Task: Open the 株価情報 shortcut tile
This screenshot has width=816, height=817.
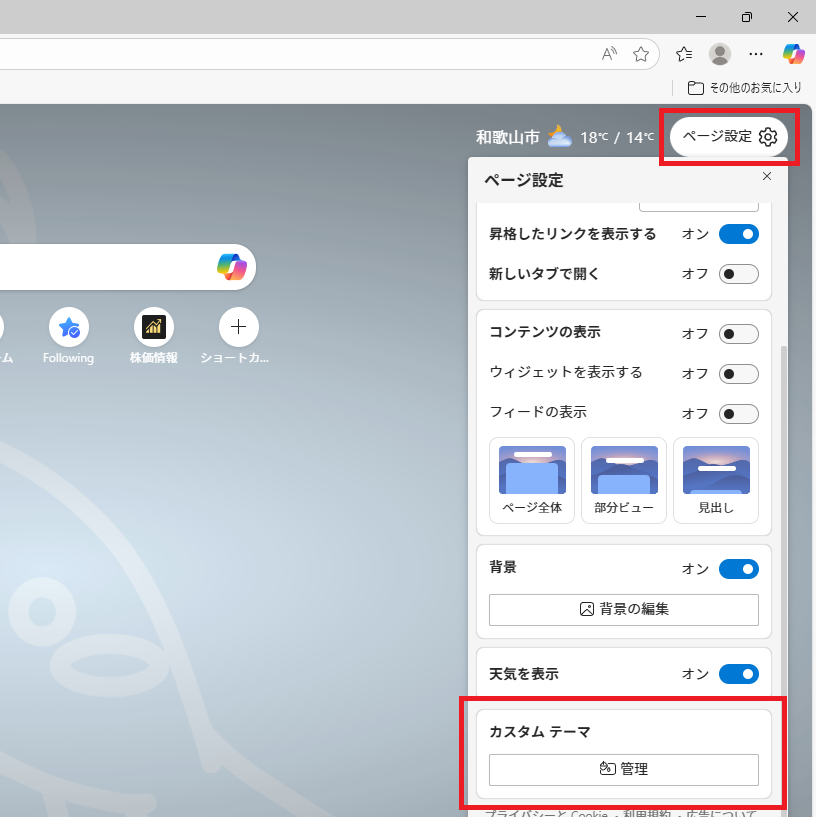Action: (x=153, y=327)
